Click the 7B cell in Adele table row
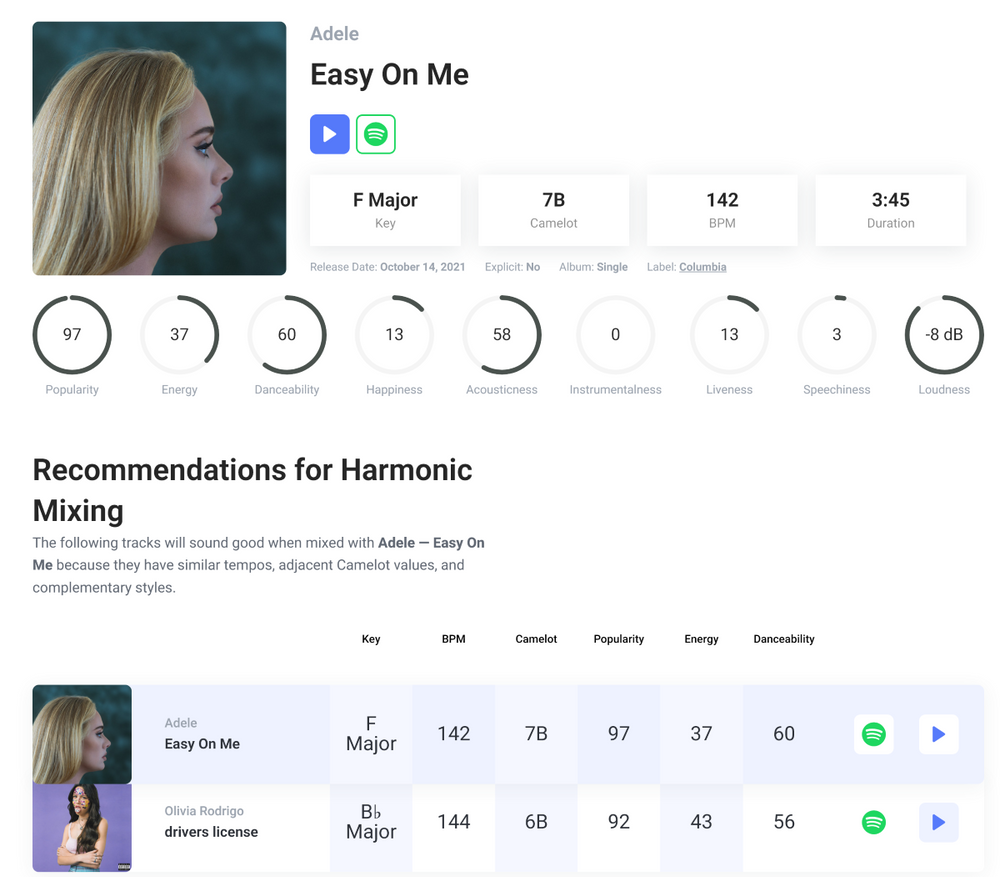This screenshot has height=877, width=1000. click(x=536, y=734)
